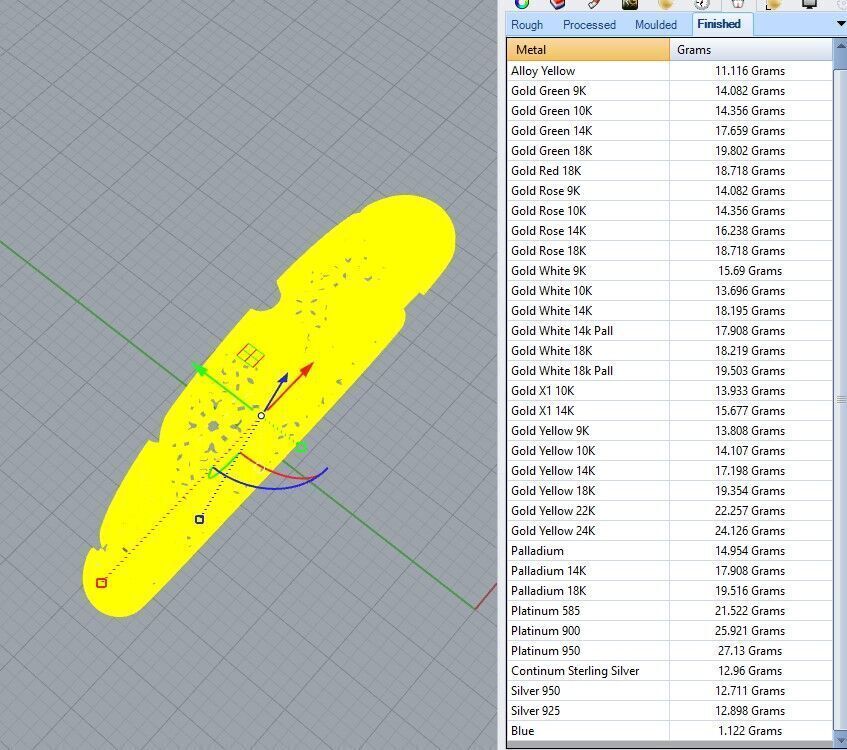Select the Platinum 950 row

670,651
